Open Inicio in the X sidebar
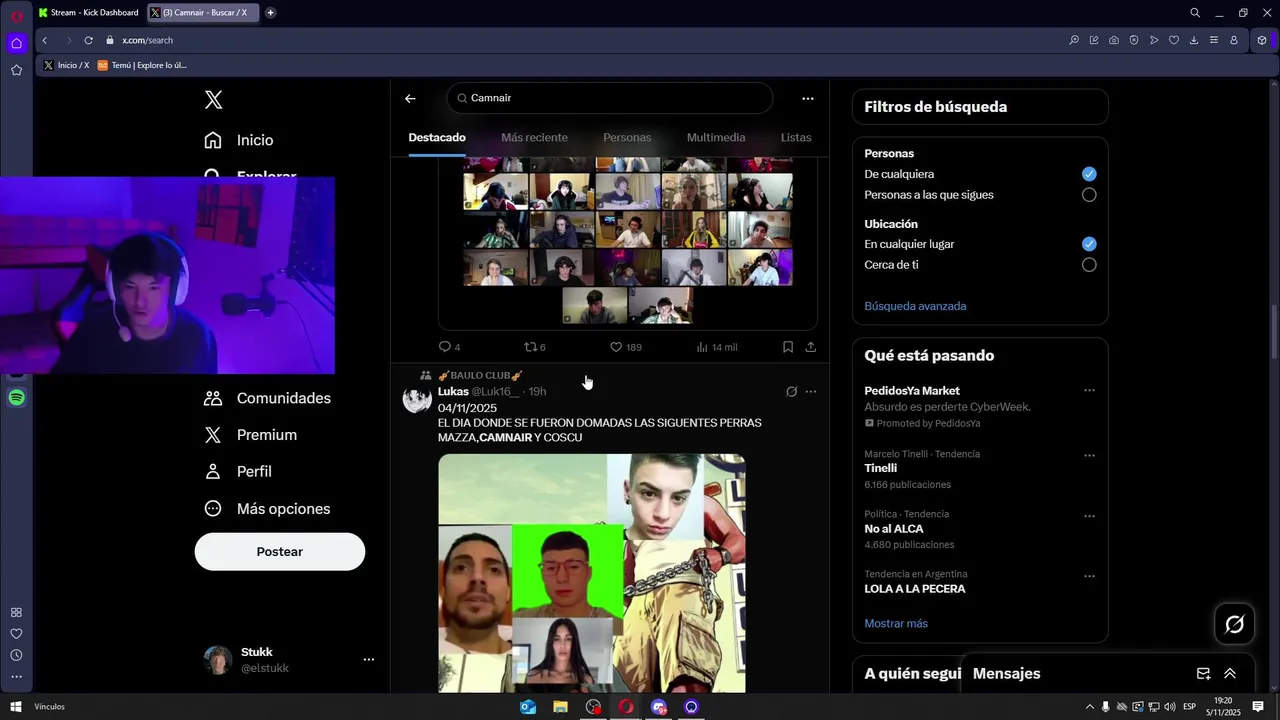Viewport: 1280px width, 720px height. [x=239, y=140]
